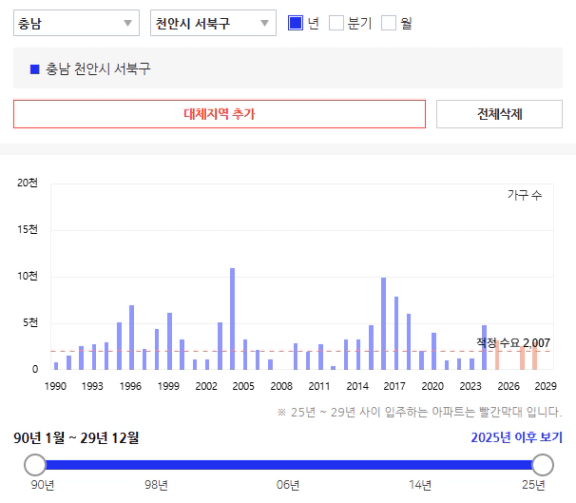576x503 pixels.
Task: Enable the 분기 quarterly checkbox
Action: click(x=336, y=23)
